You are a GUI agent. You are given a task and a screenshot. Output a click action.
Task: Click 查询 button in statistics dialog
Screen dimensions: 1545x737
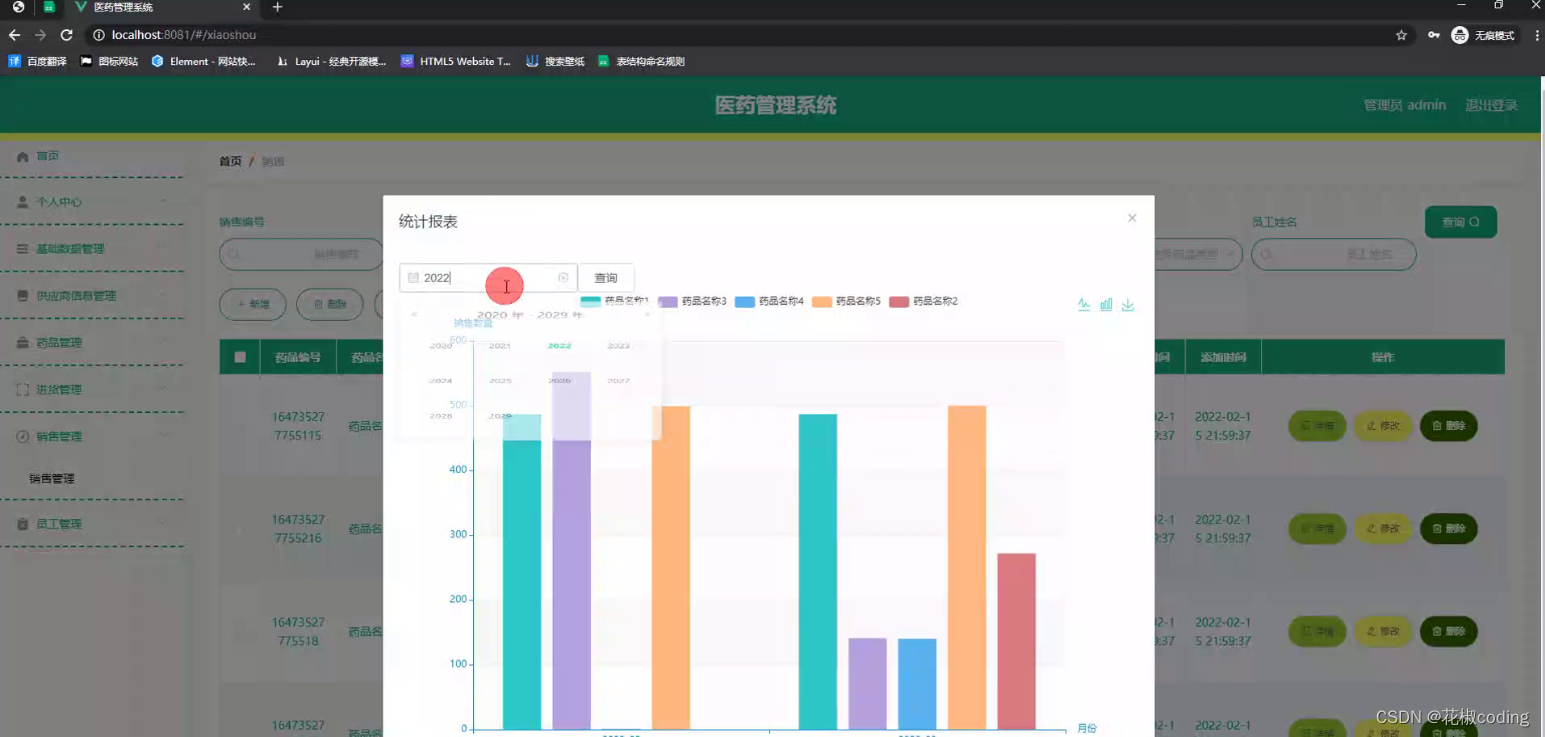click(606, 278)
